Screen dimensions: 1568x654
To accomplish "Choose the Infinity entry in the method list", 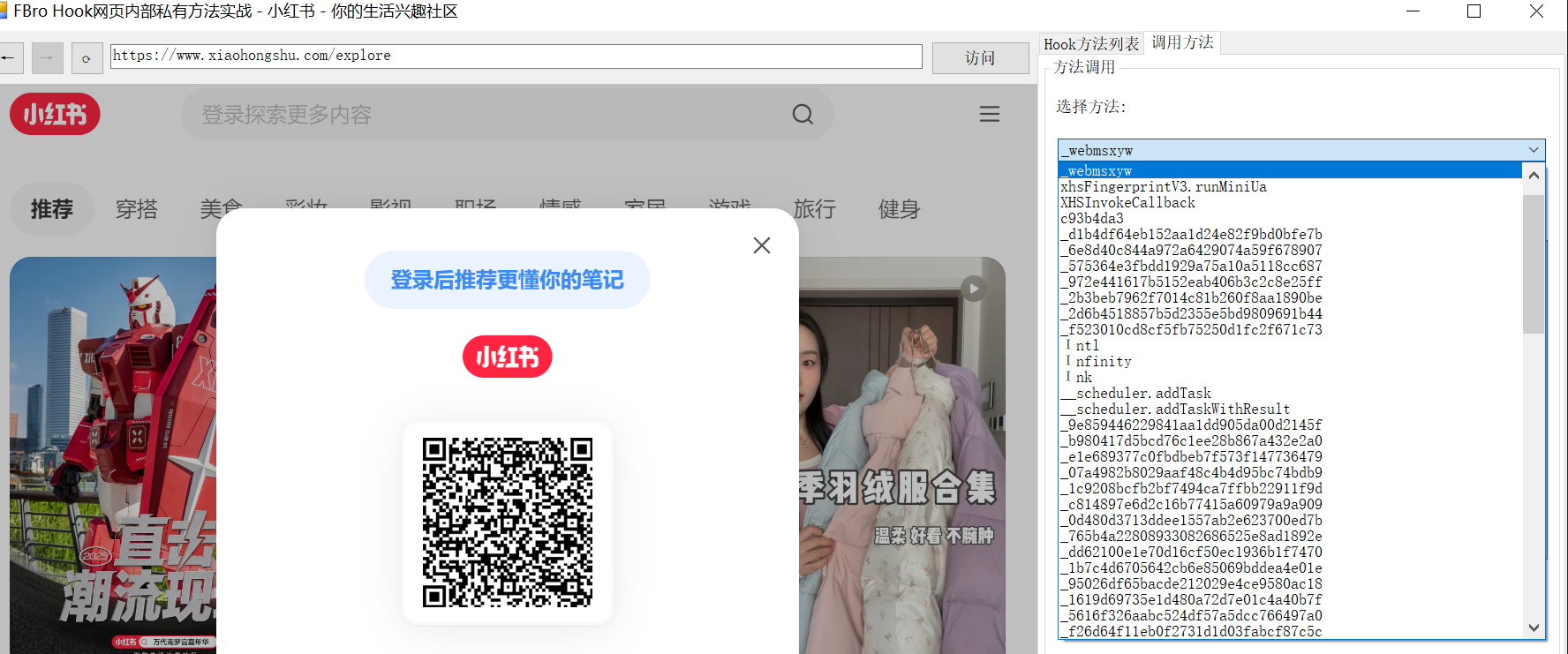I will click(1291, 361).
